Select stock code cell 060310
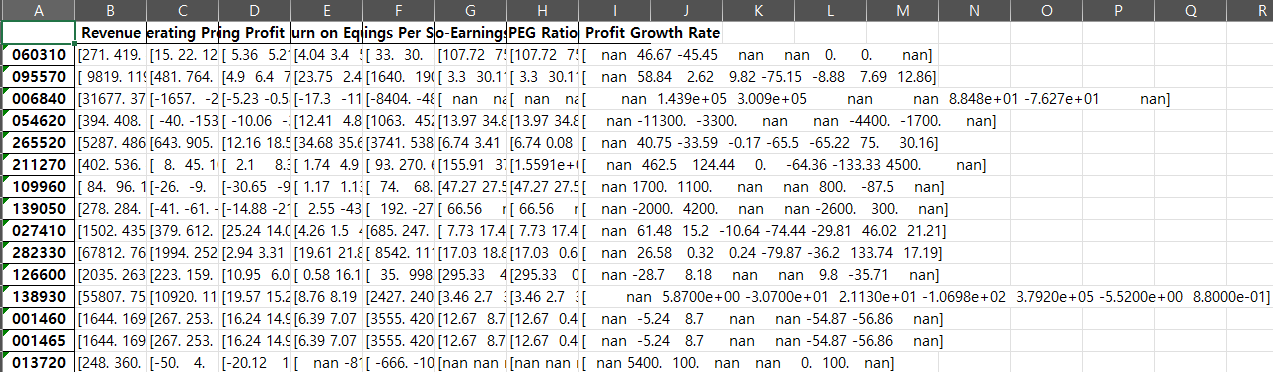 38,54
